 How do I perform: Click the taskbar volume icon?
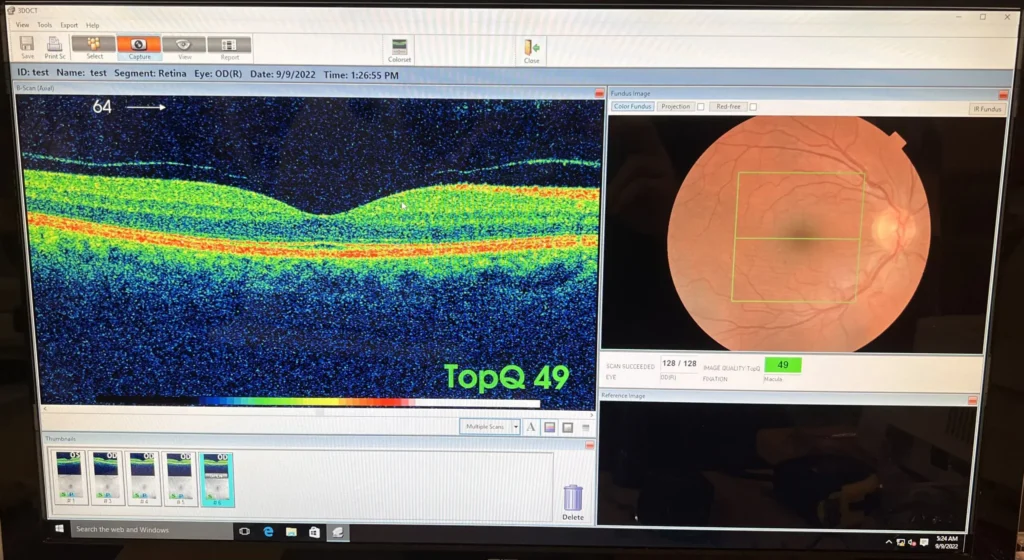click(912, 542)
